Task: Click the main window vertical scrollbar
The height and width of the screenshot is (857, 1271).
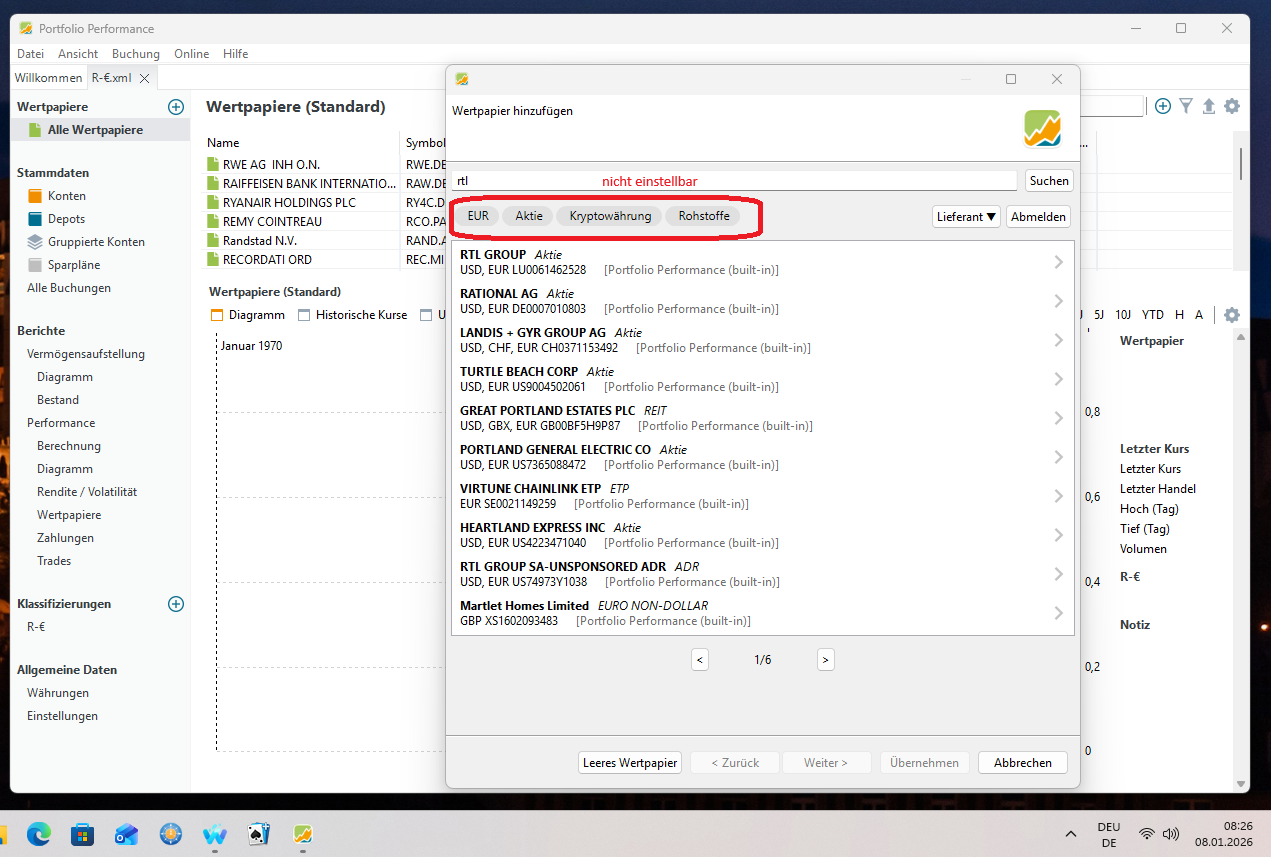Action: coord(1241,164)
